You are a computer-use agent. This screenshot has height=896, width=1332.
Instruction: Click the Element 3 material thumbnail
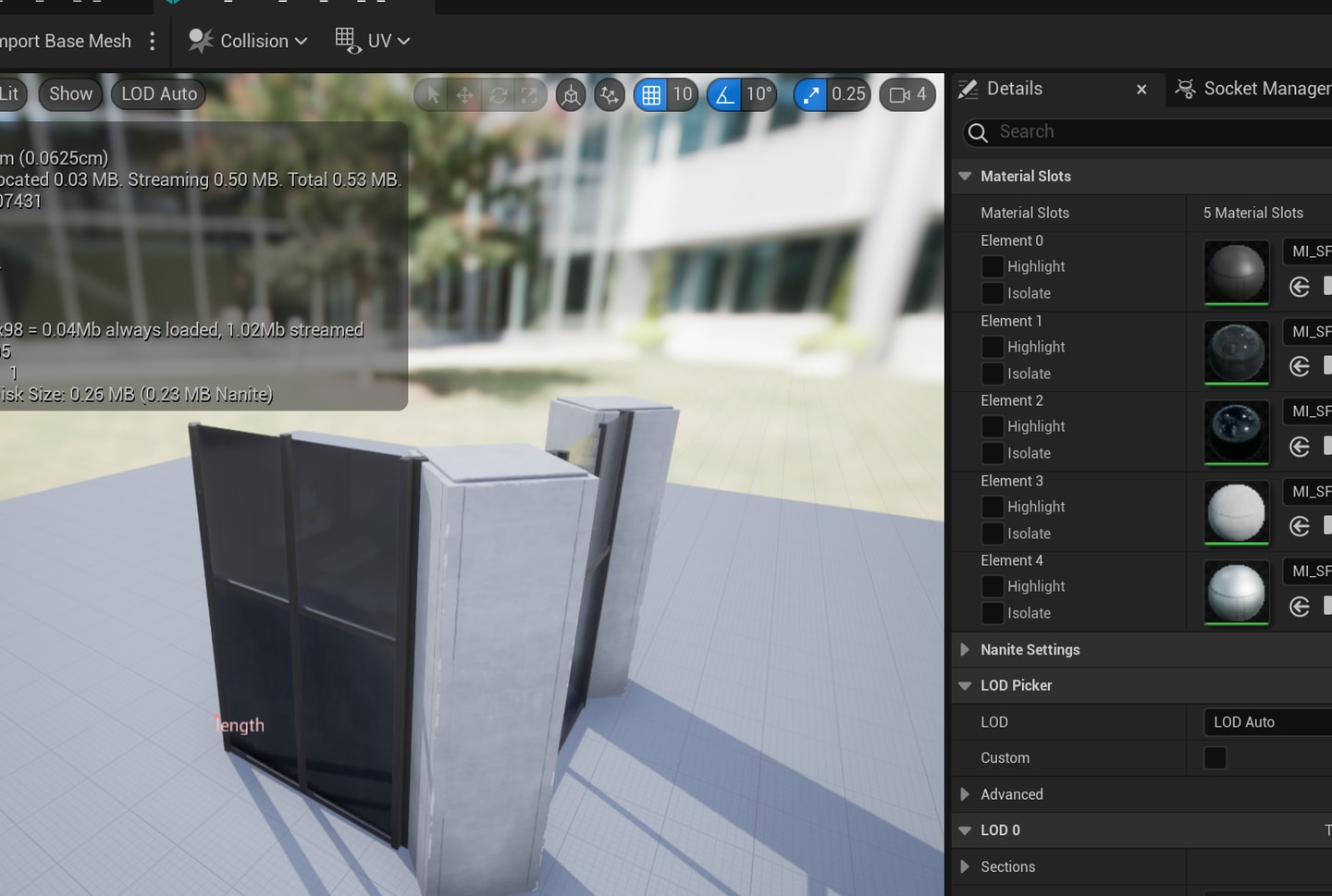(1237, 512)
